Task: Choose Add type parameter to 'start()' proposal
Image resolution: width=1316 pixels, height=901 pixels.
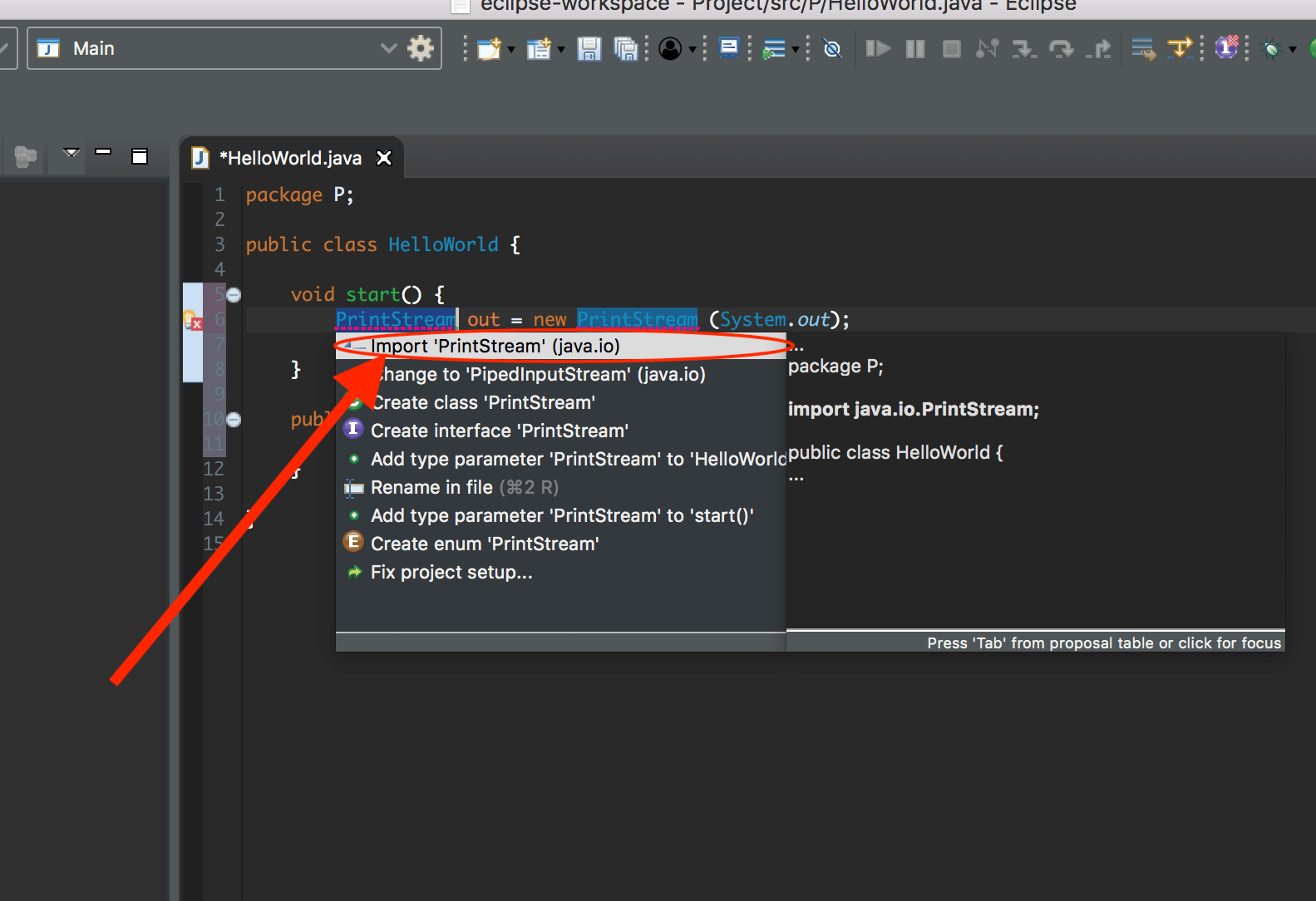Action: point(560,515)
